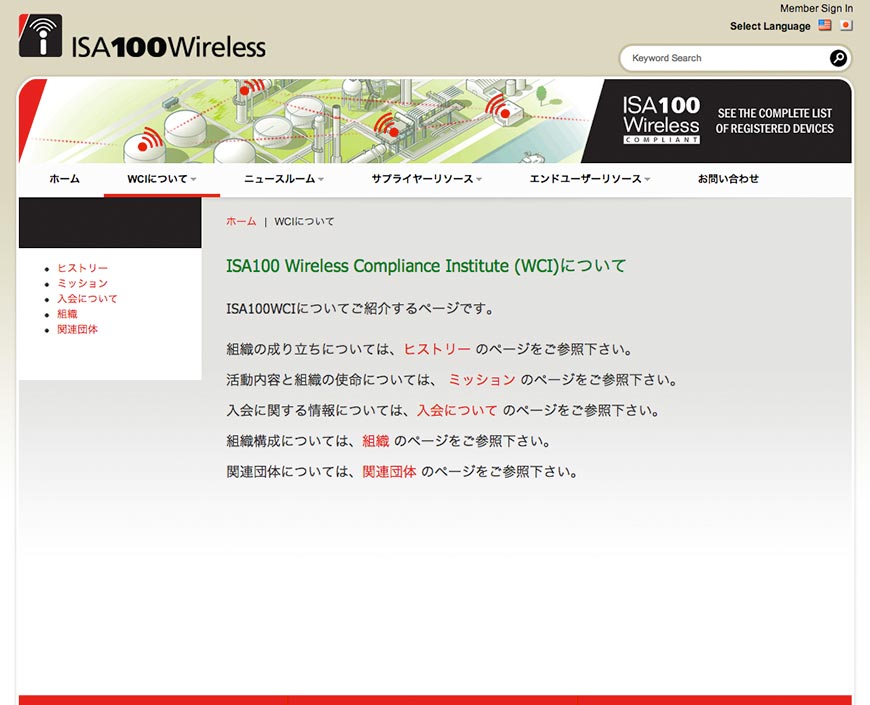The image size is (870, 705).
Task: Click the registered devices list banner
Action: pyautogui.click(x=775, y=121)
